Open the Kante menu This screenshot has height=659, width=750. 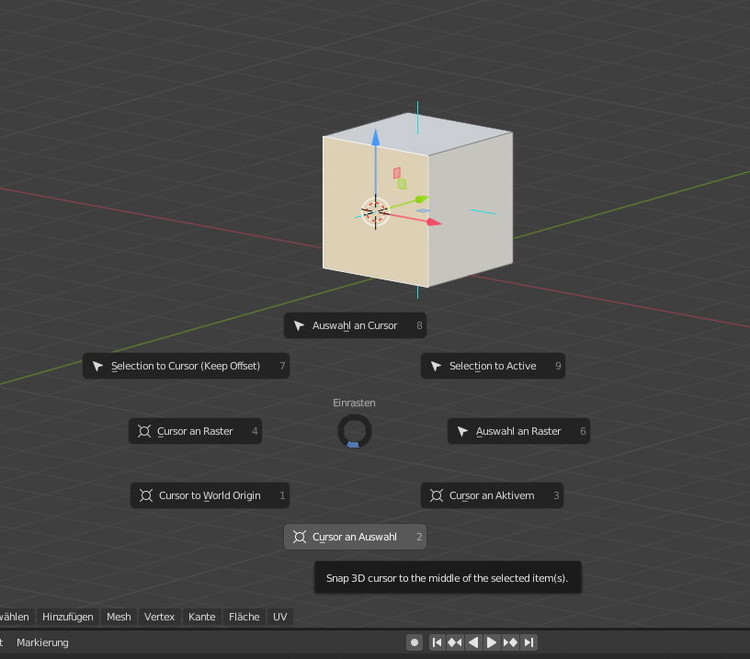tap(202, 617)
